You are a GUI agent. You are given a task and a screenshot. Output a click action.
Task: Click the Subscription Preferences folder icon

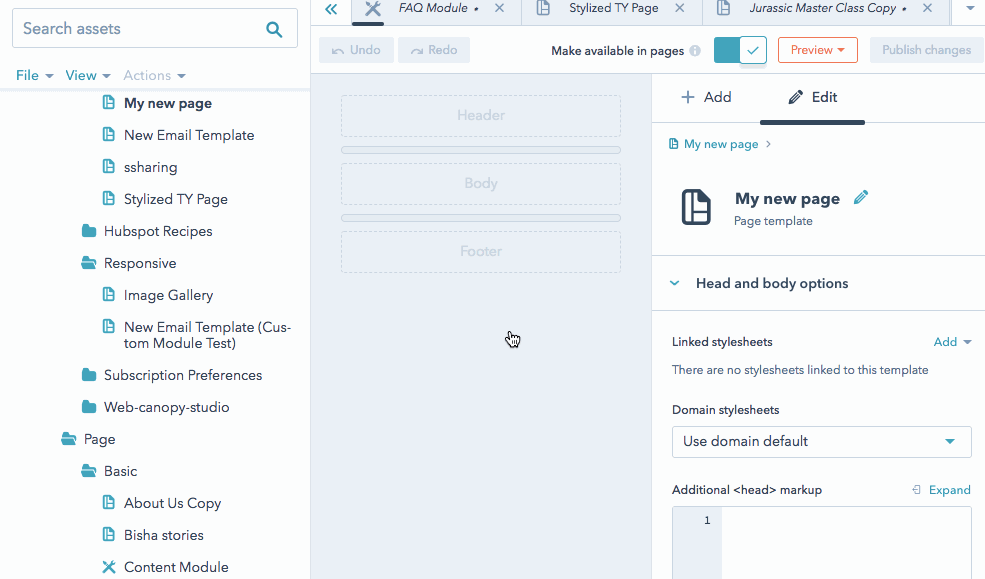[89, 375]
